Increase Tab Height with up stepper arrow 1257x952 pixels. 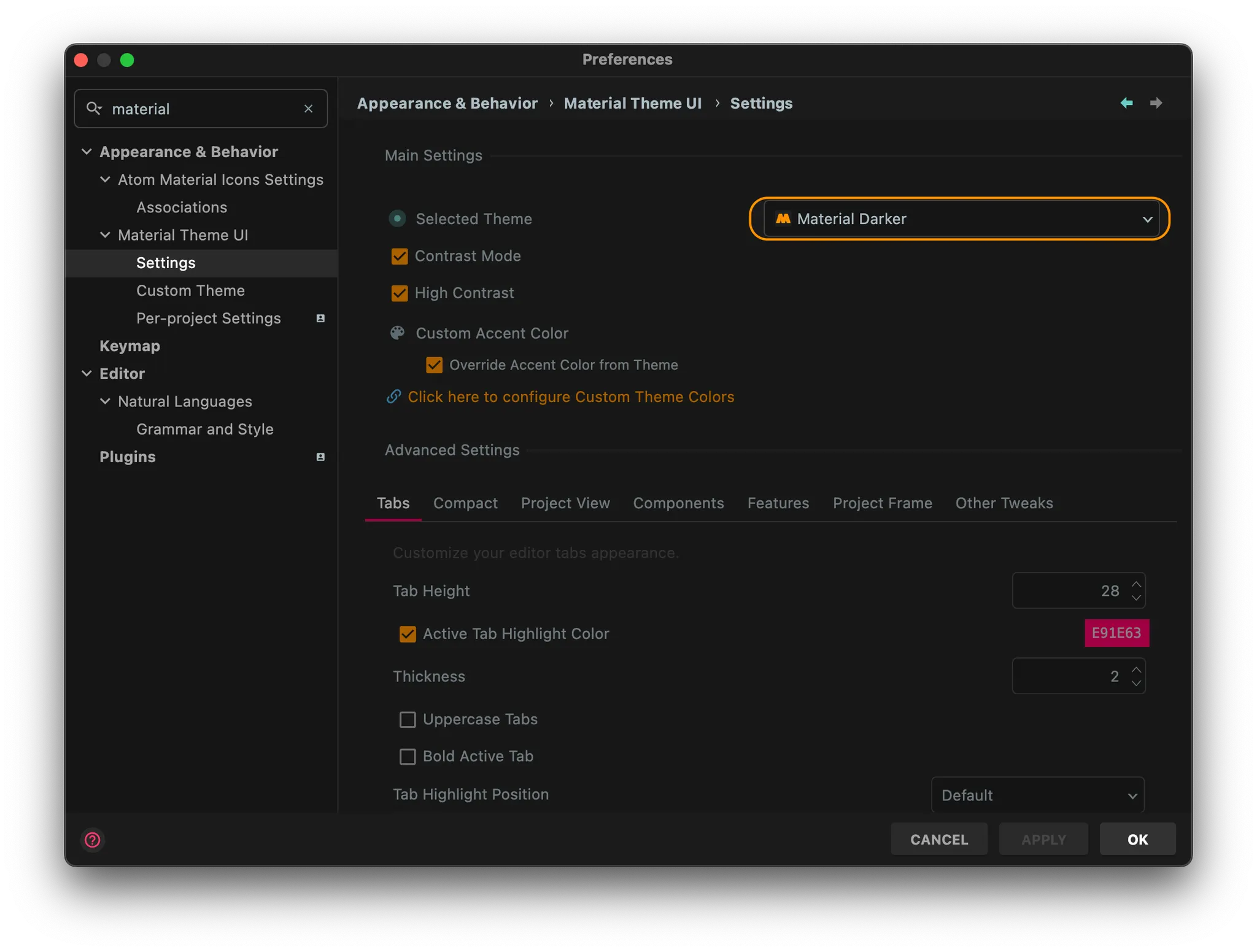click(1136, 583)
